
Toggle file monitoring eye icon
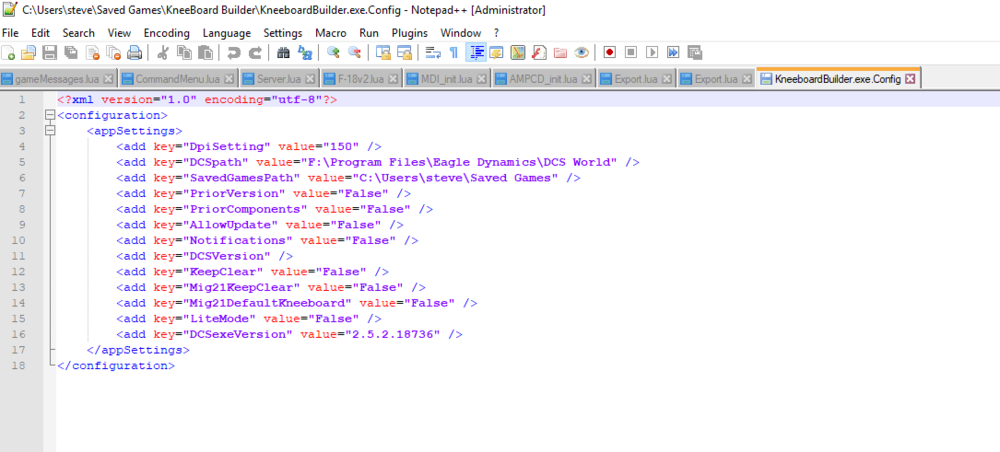581,53
